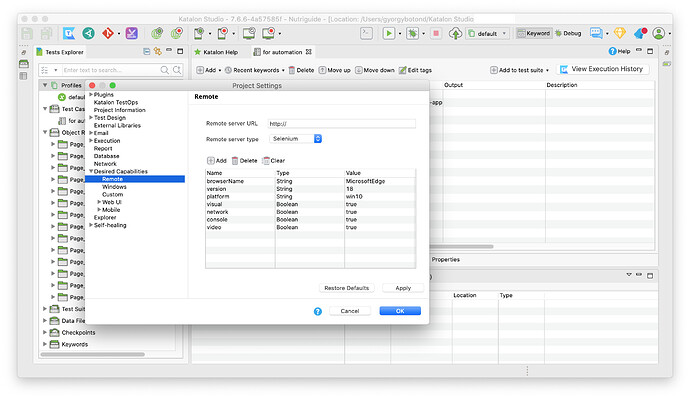Open the Git icon dropdown arrow
The height and width of the screenshot is (399, 690).
[119, 34]
